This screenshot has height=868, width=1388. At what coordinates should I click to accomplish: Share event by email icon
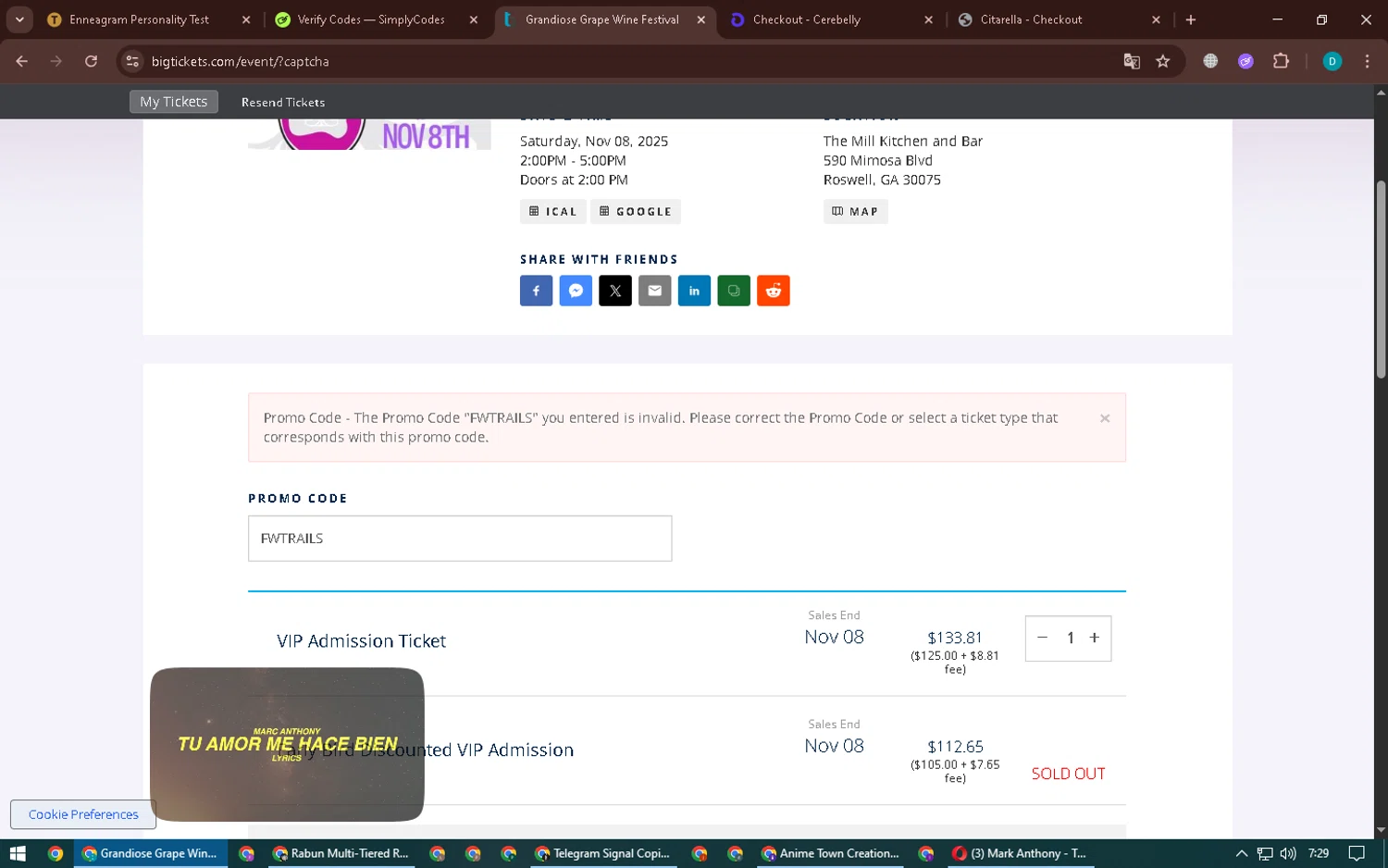pyautogui.click(x=655, y=291)
